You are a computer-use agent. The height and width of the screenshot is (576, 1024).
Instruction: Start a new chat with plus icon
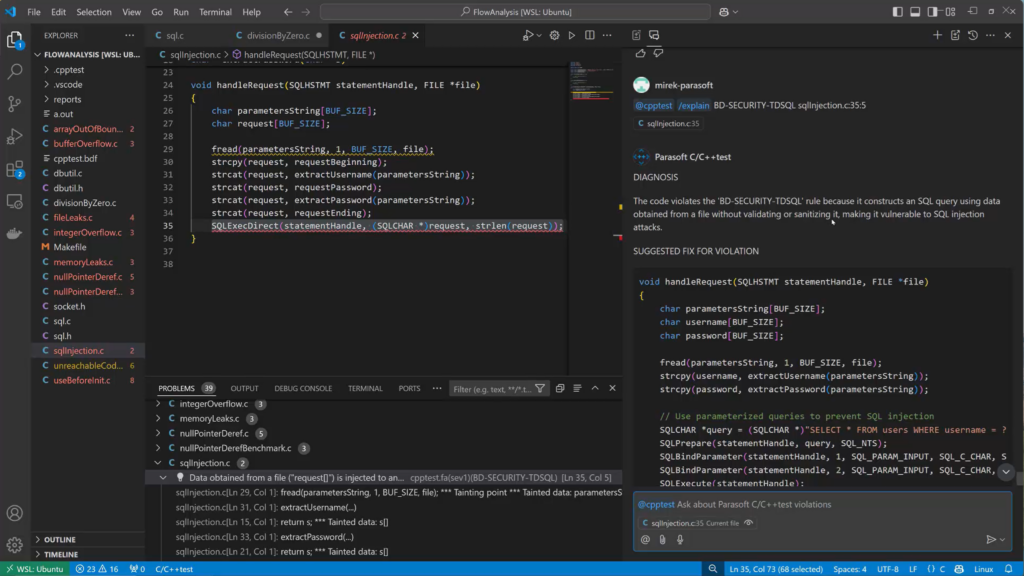[x=937, y=35]
